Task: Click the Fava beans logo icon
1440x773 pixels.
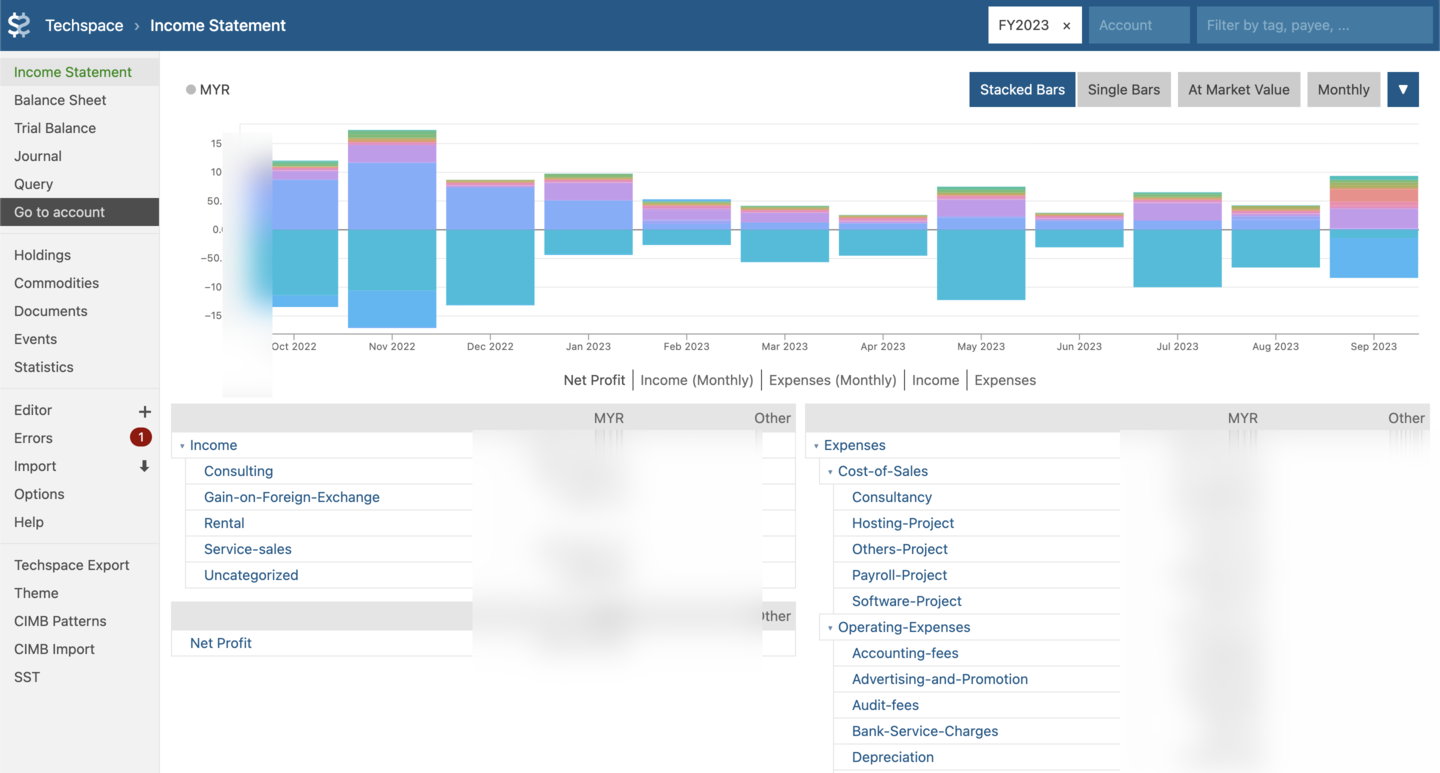Action: pos(18,24)
